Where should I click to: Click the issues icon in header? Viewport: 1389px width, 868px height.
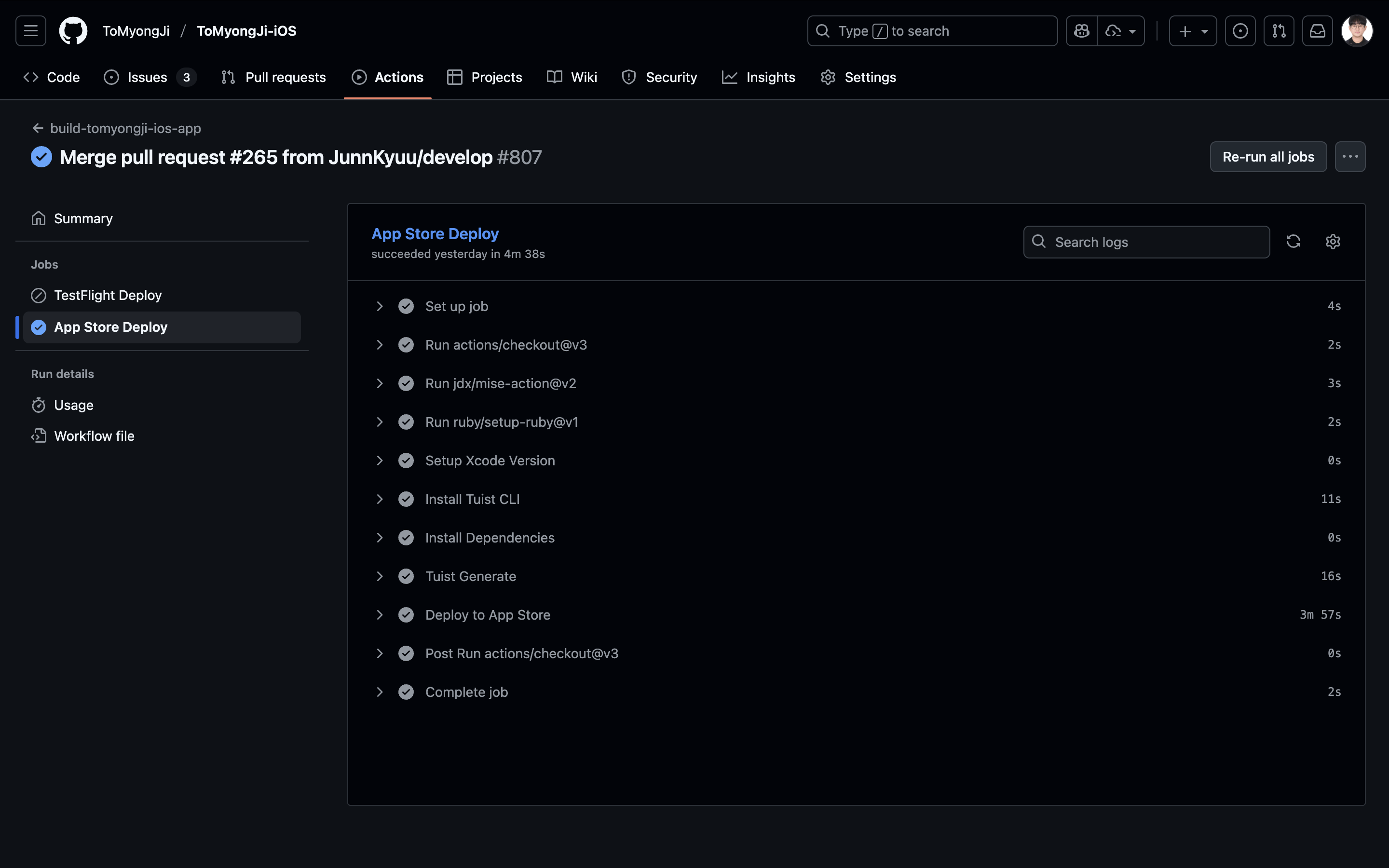point(1240,31)
